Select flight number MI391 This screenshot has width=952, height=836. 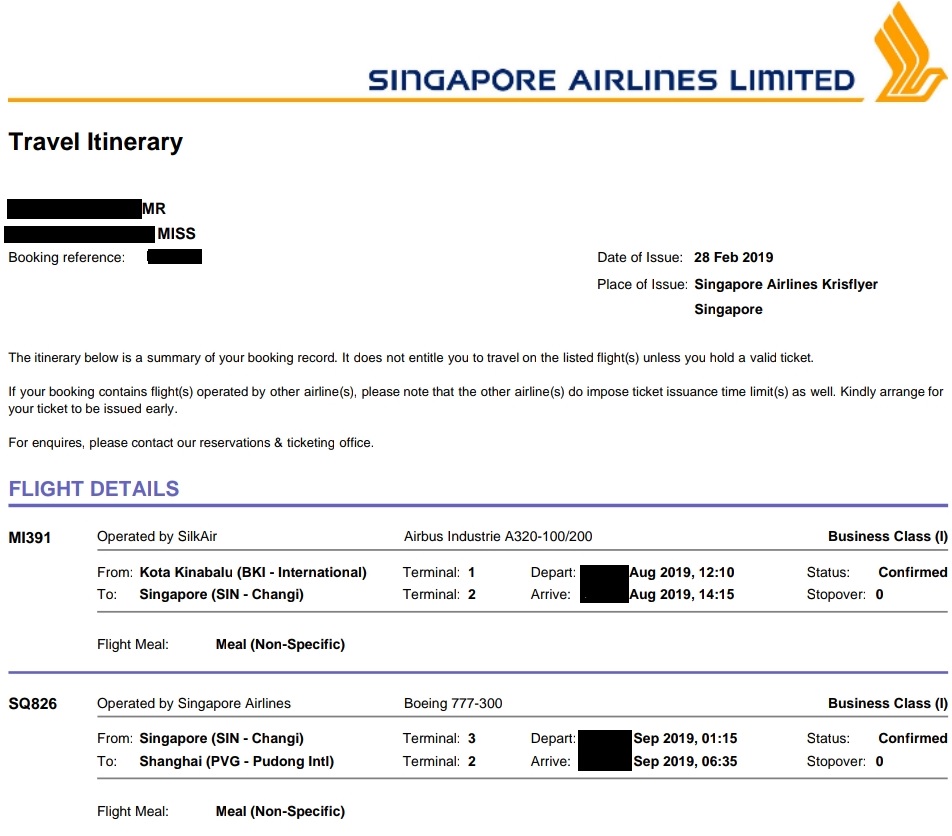click(30, 537)
